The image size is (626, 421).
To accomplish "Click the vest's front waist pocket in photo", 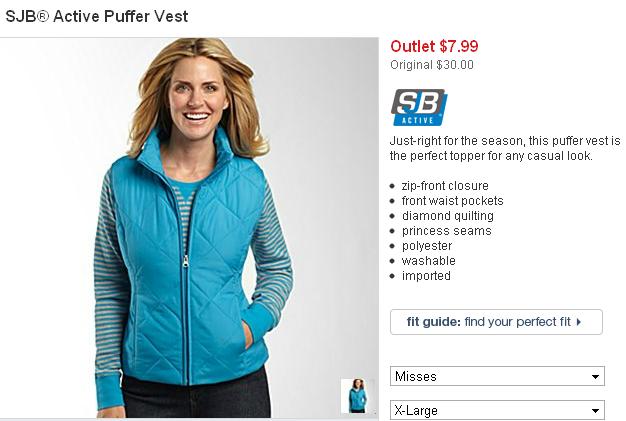I will [x=248, y=334].
